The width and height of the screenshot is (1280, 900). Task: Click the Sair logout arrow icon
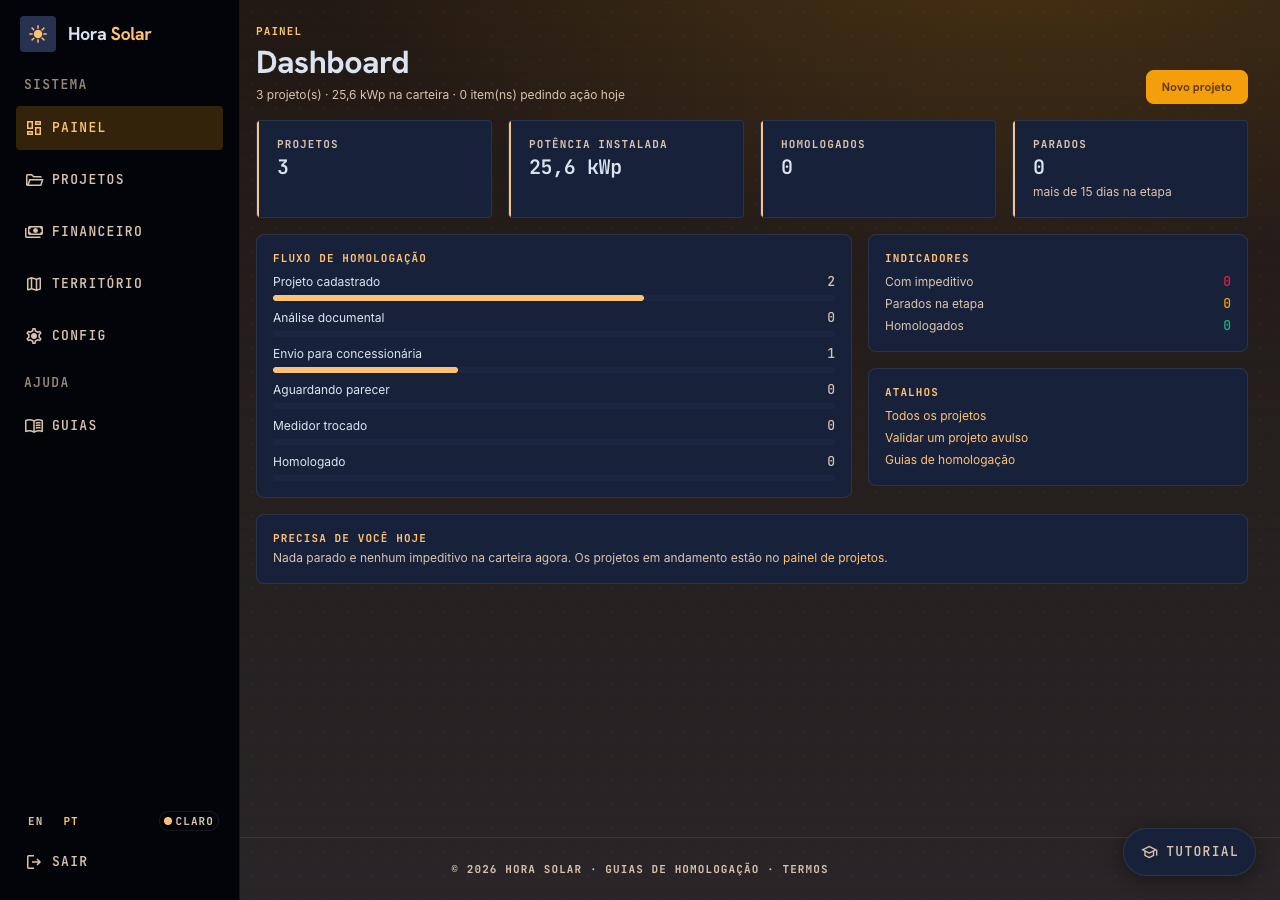(34, 862)
